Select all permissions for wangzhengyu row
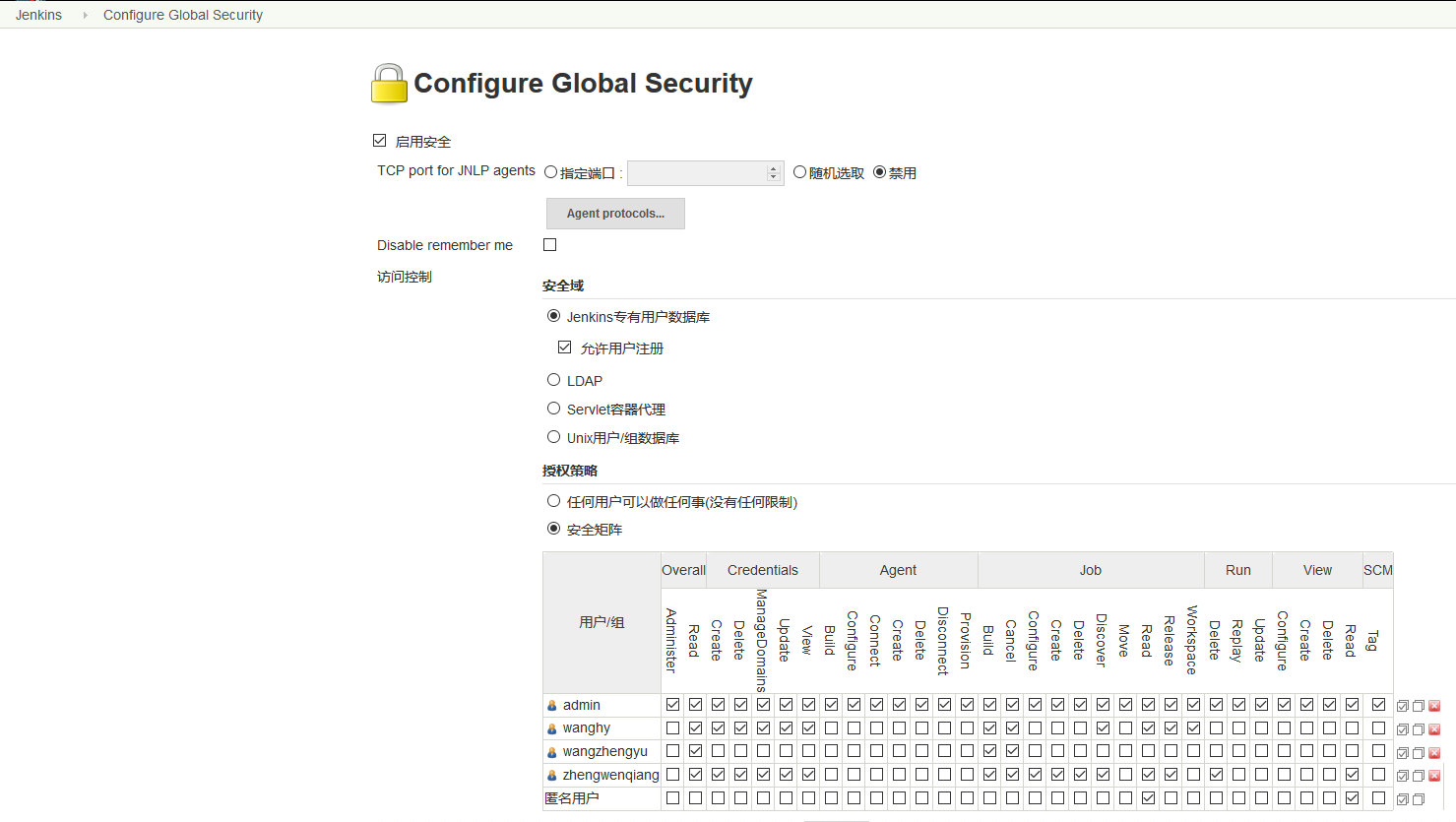The height and width of the screenshot is (822, 1456). tap(1403, 753)
